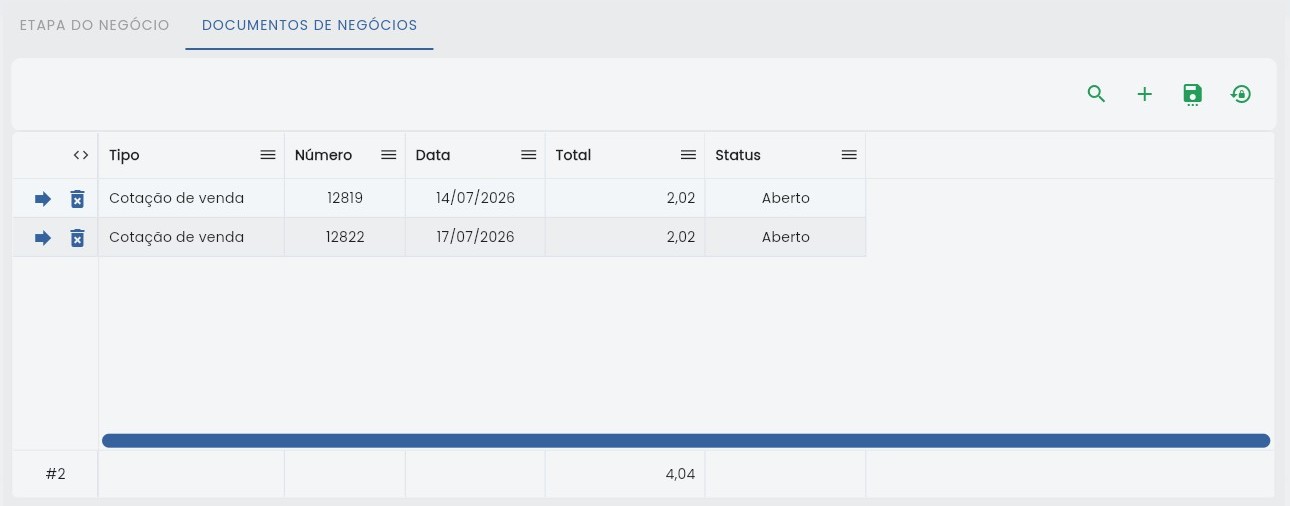
Task: Select the cell with number 12819
Action: pos(345,198)
